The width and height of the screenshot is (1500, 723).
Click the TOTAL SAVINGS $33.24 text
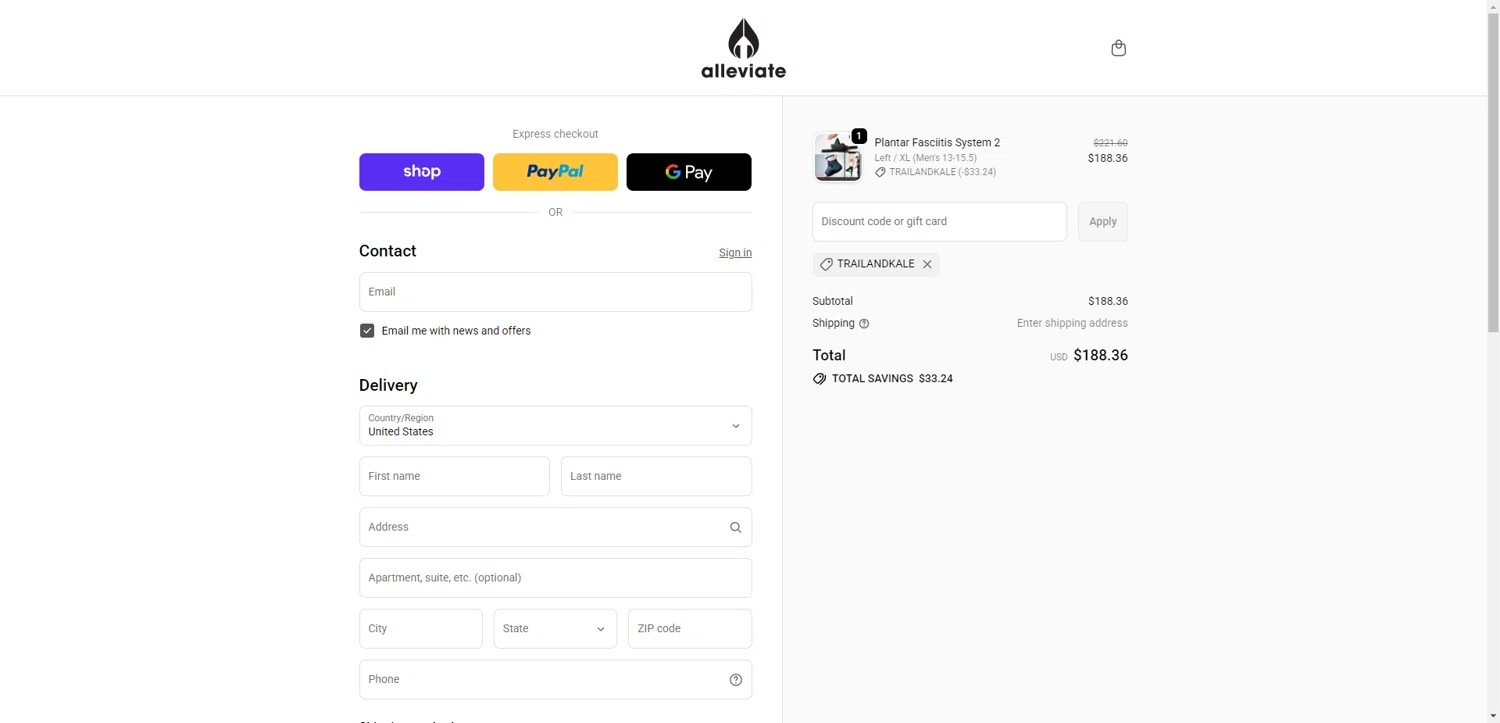coord(892,379)
